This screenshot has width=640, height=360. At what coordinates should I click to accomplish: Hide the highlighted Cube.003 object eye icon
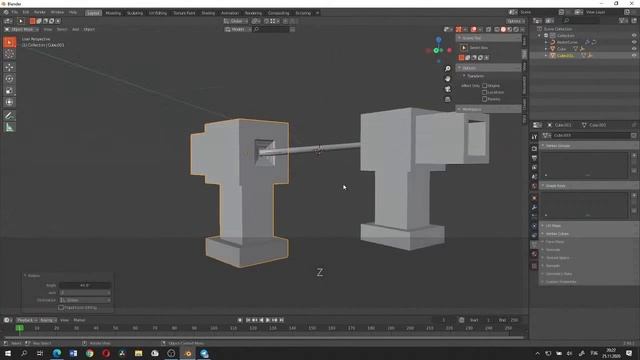pyautogui.click(x=634, y=55)
